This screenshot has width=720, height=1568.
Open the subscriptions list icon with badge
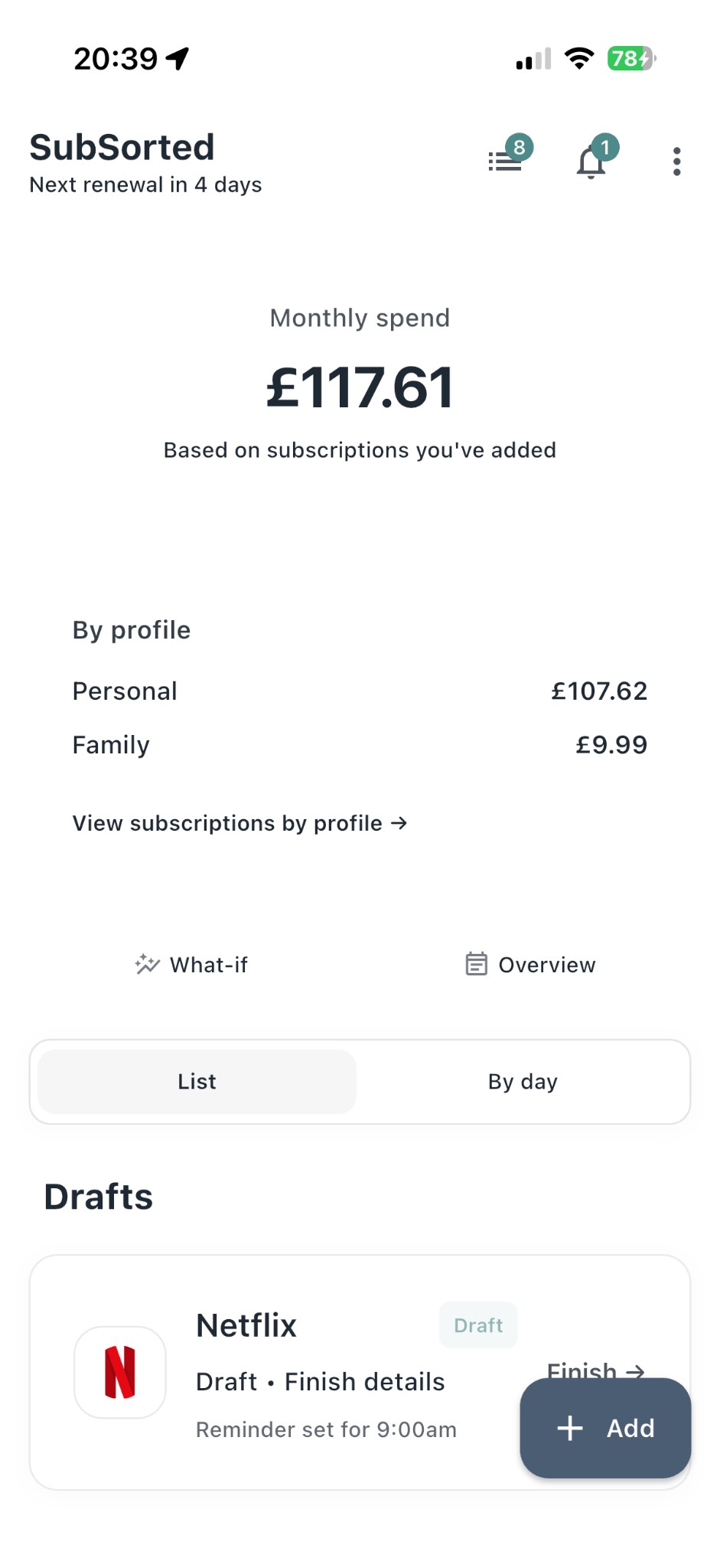click(506, 160)
